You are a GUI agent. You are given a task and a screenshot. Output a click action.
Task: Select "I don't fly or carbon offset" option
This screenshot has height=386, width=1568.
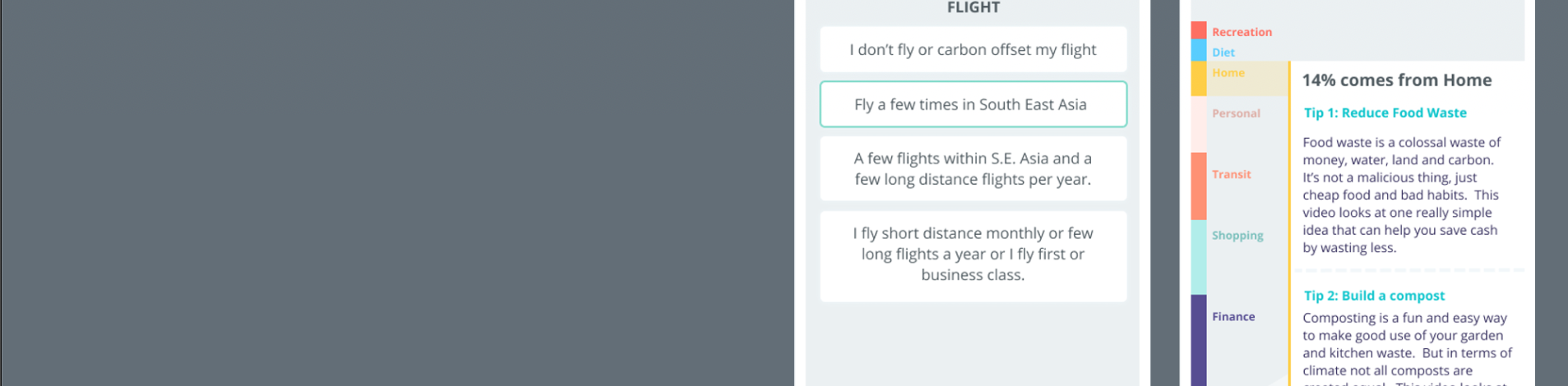coord(973,50)
